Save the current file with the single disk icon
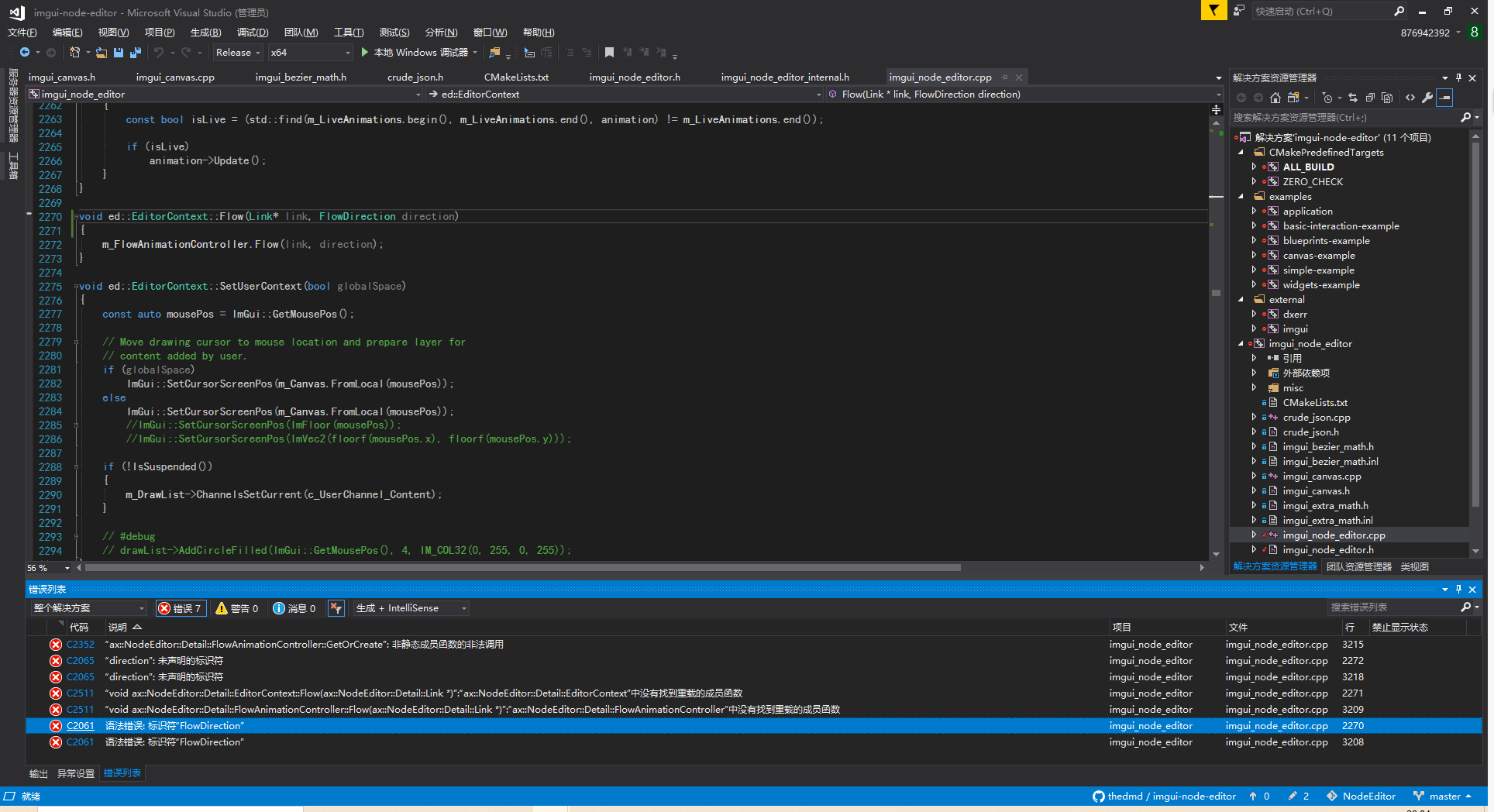The width and height of the screenshot is (1494, 812). point(119,53)
